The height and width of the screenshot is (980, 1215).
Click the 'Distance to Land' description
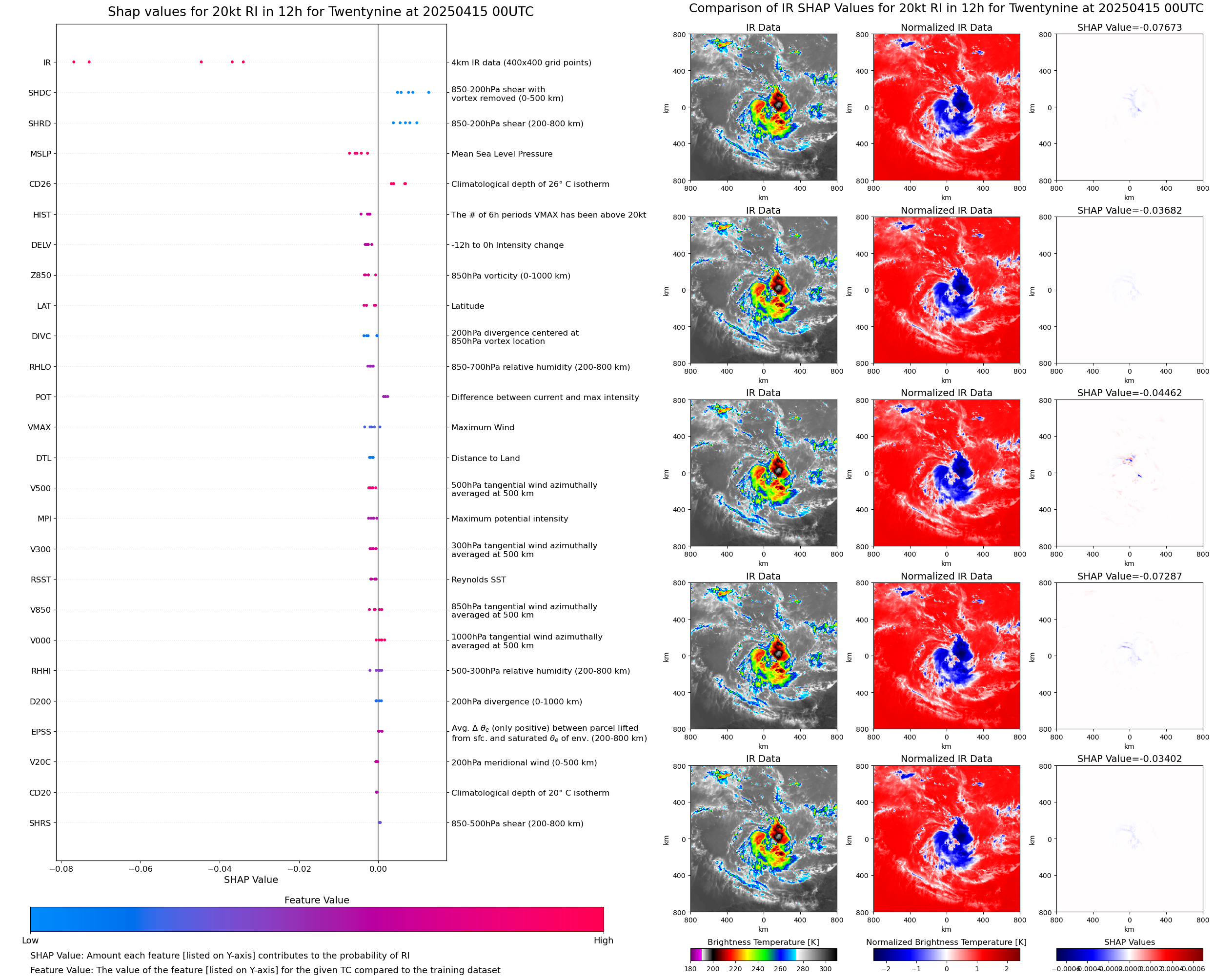click(x=485, y=458)
